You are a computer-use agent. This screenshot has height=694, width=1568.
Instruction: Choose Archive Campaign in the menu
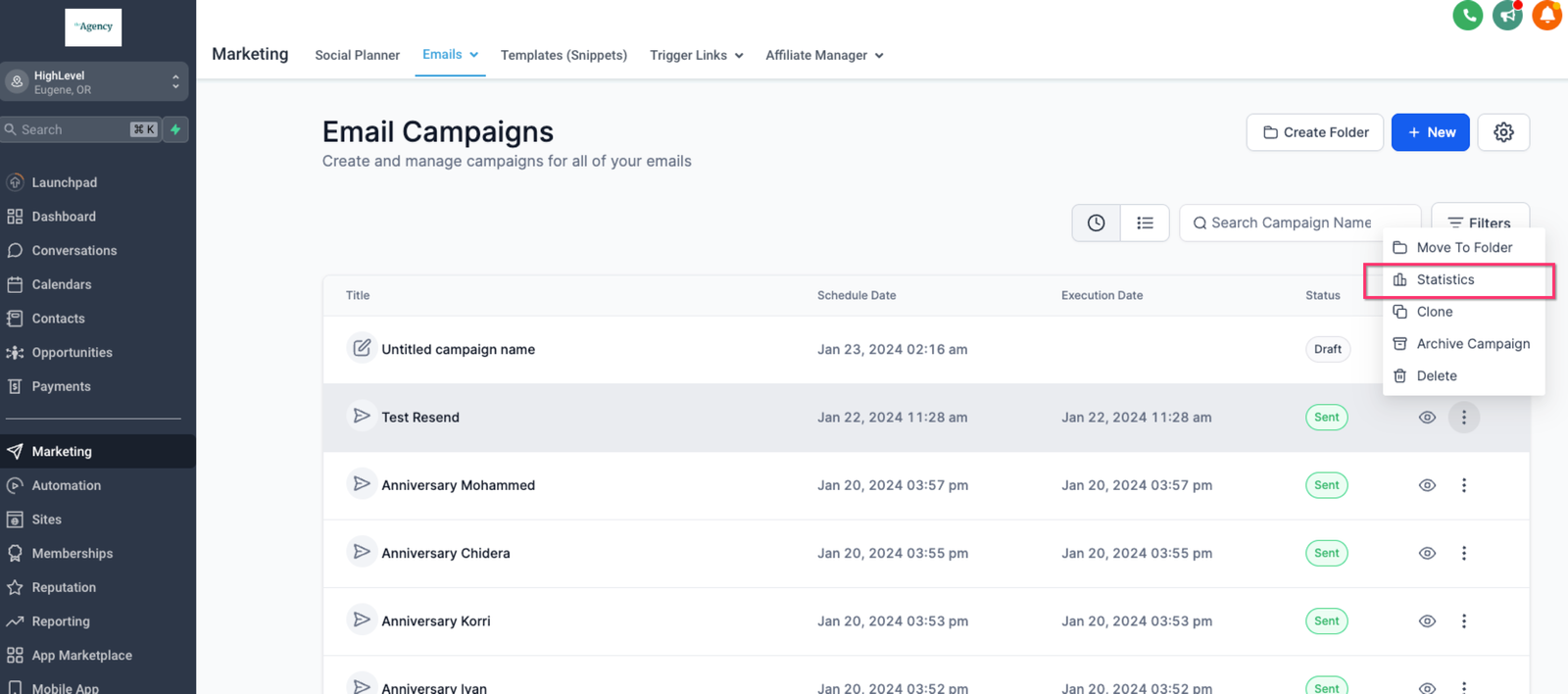coord(1472,344)
